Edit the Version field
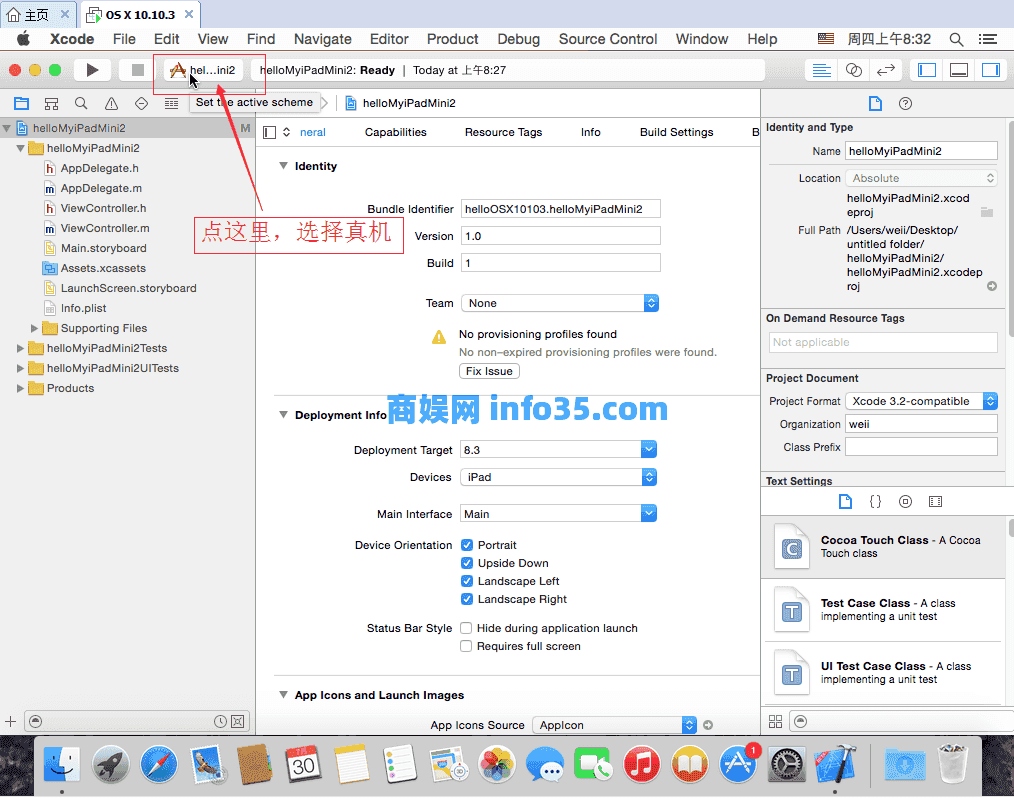The image size is (1014, 798). [561, 236]
